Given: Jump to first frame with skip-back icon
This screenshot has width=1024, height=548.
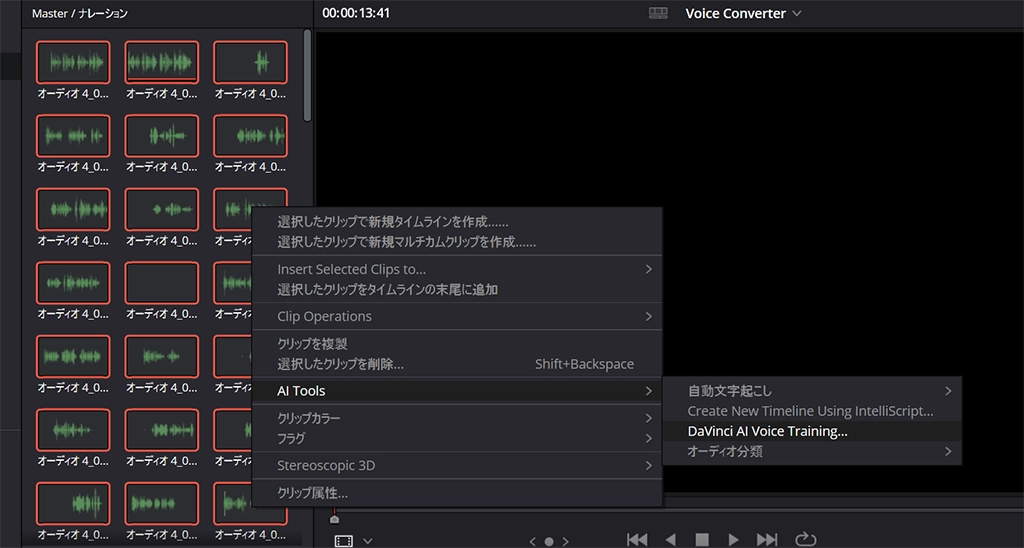Looking at the screenshot, I should pos(637,540).
